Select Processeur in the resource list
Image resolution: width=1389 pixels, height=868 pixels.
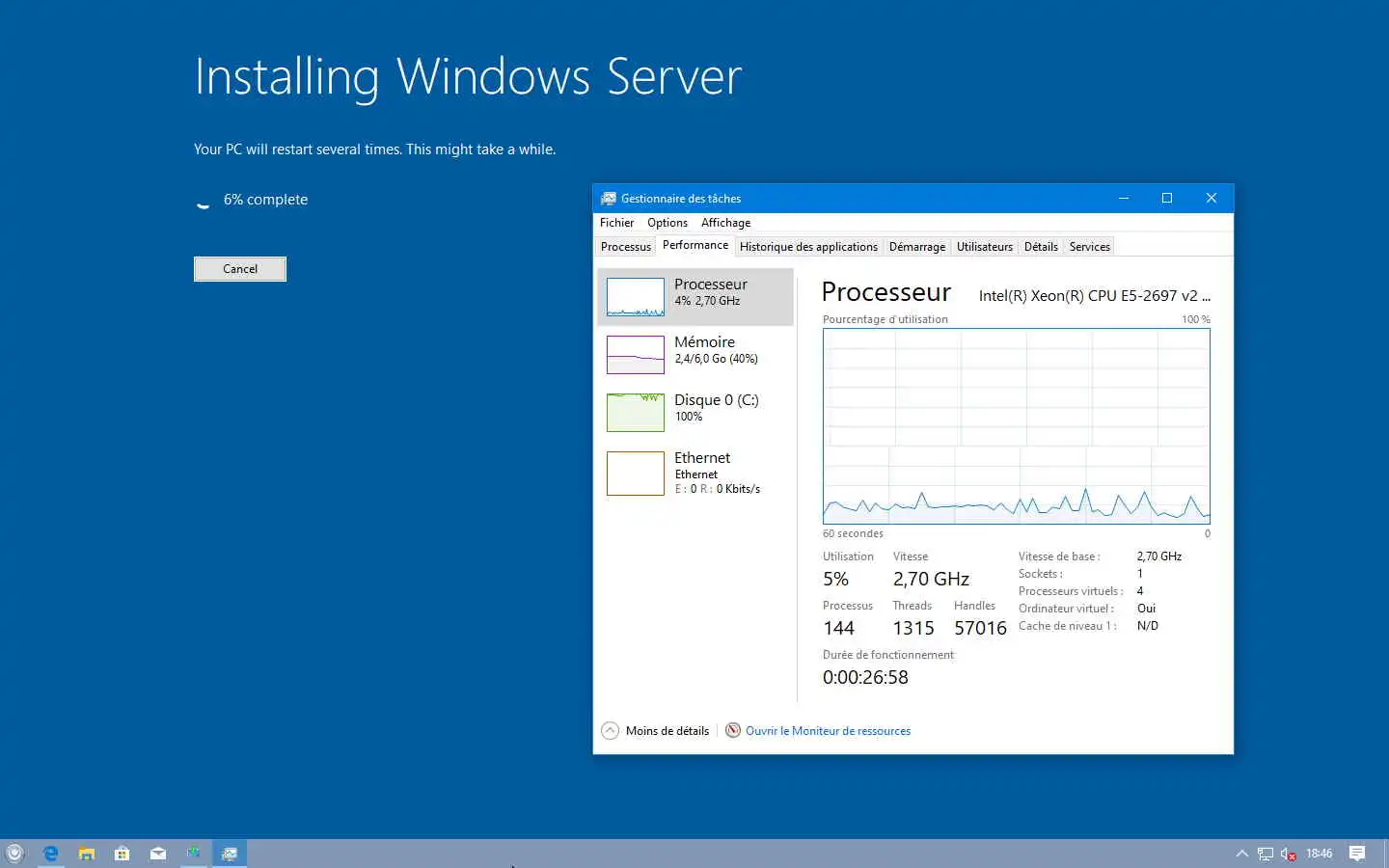[x=695, y=297]
